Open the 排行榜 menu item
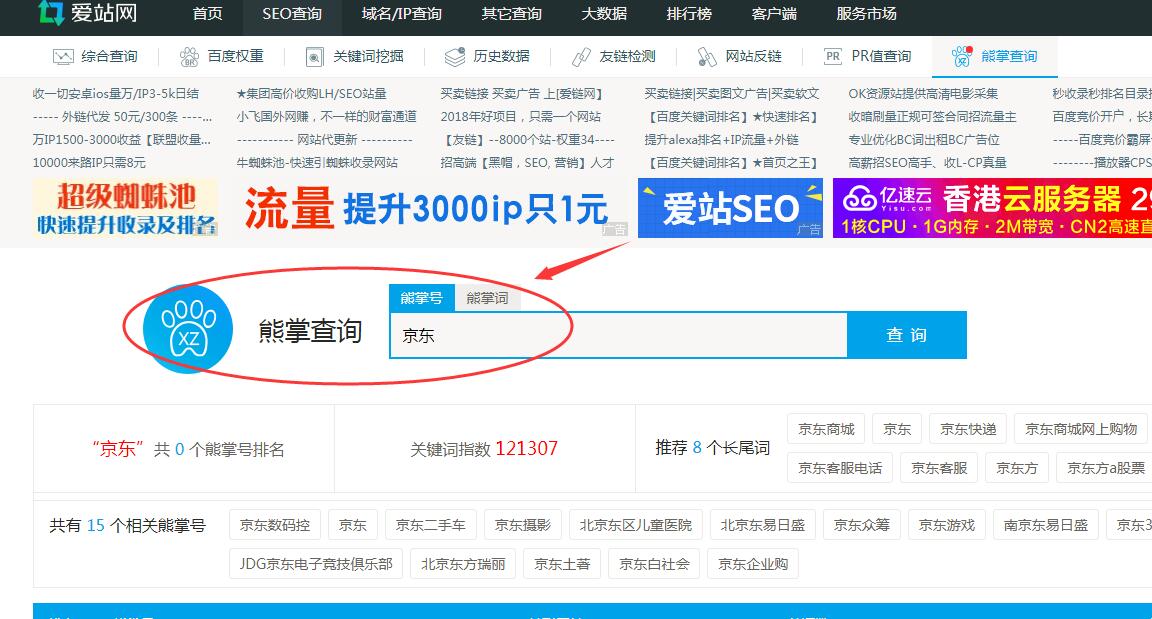 pyautogui.click(x=689, y=14)
